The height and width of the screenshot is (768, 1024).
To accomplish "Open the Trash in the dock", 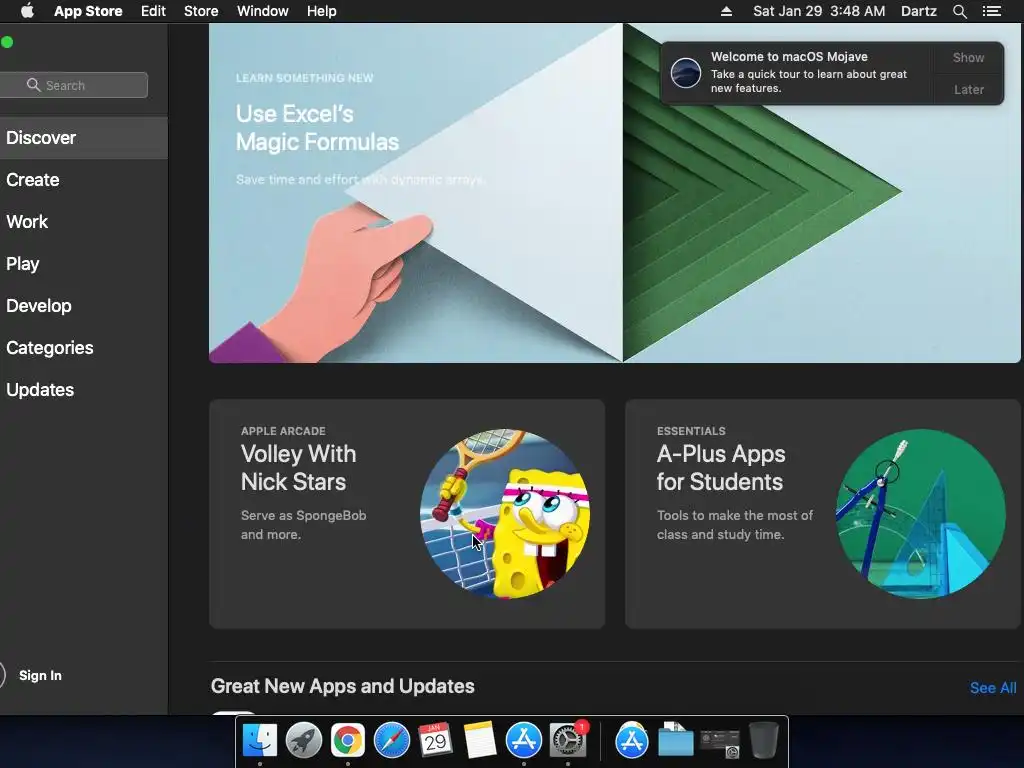I will click(763, 741).
